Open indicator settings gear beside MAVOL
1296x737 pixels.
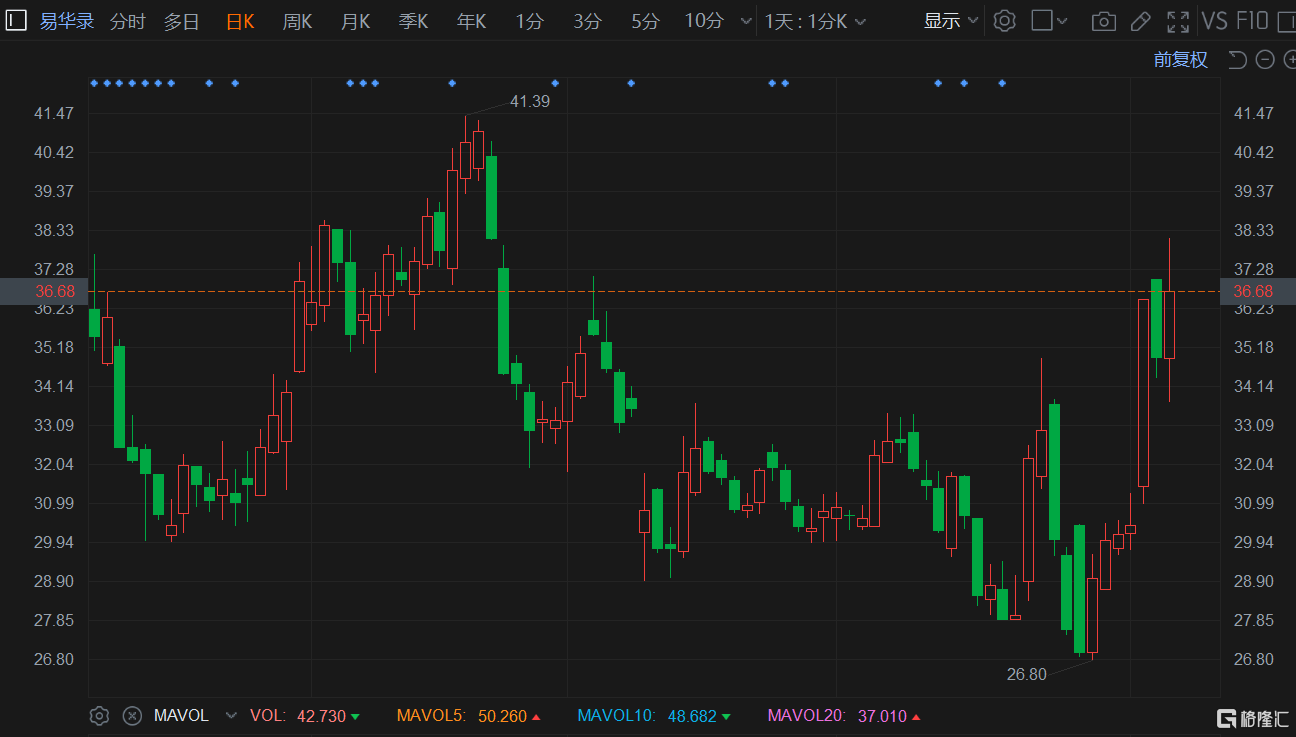[99, 716]
